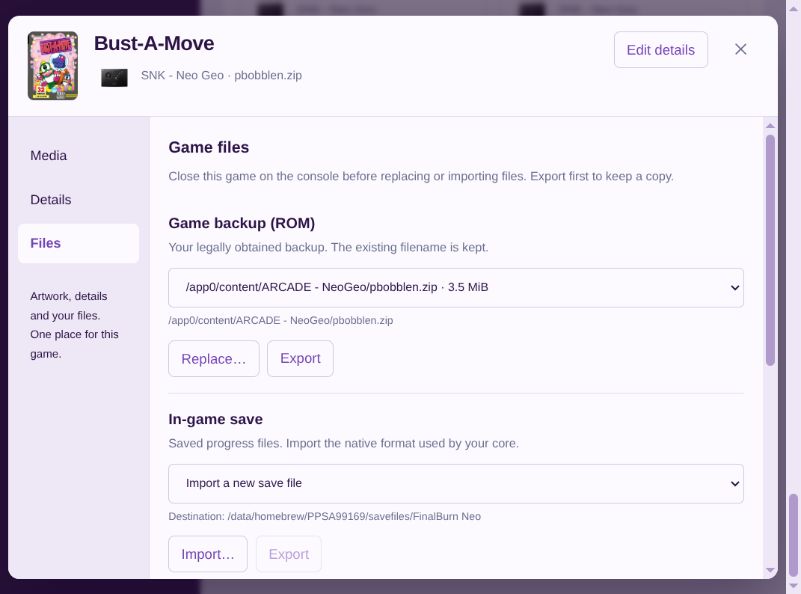Screen dimensions: 801x594
Task: Click the Bust-A-Move cover art thumbnail
Action: click(x=53, y=65)
